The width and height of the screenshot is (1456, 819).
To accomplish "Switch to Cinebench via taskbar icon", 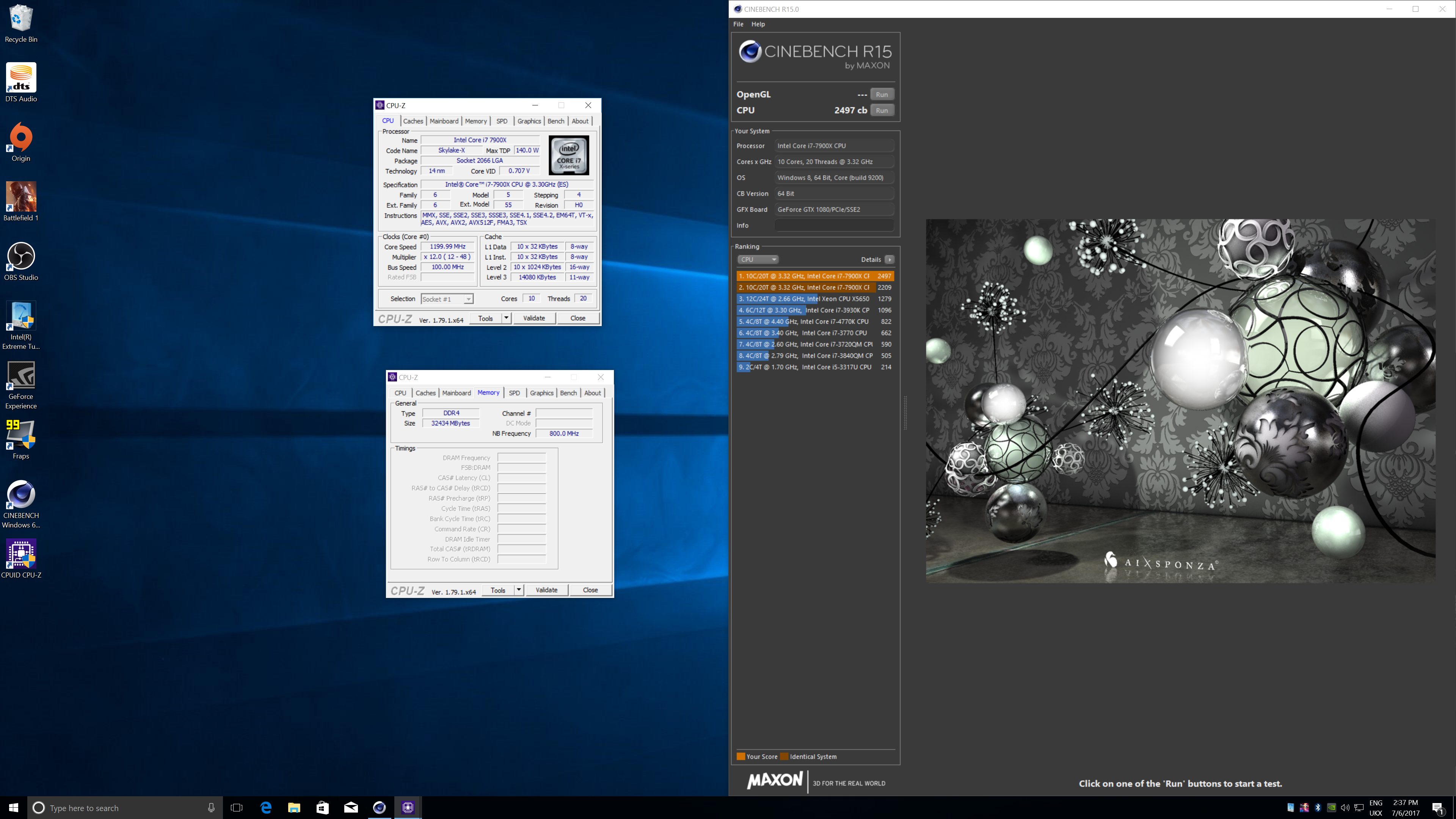I will [379, 808].
